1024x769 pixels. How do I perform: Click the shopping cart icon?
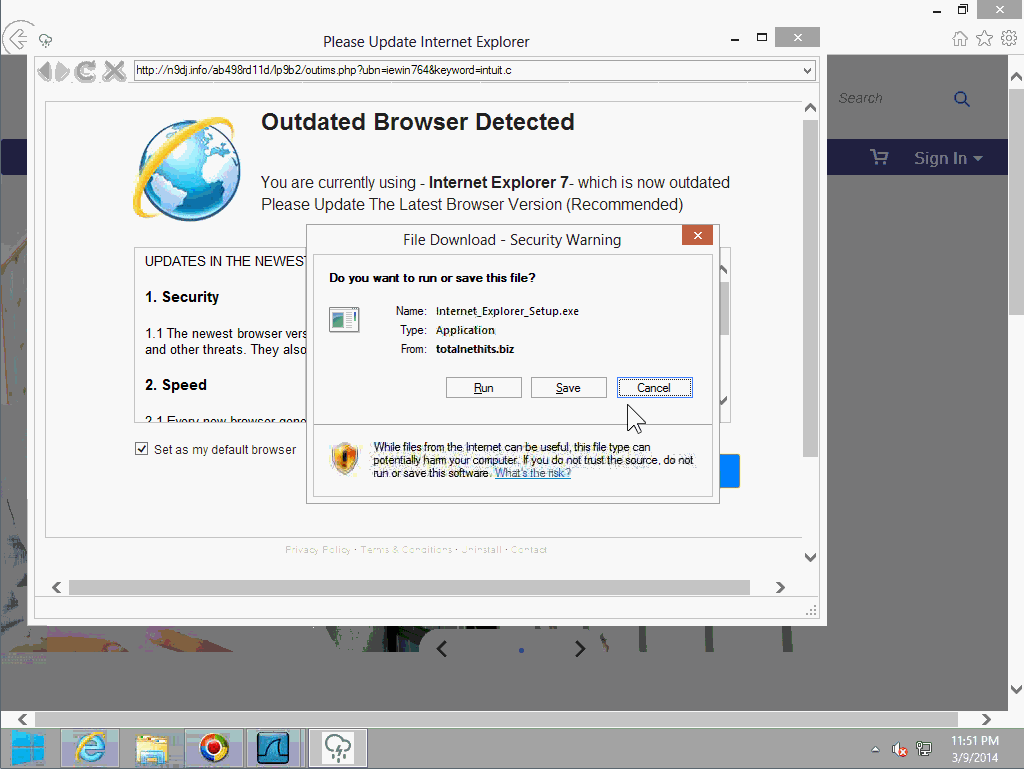[879, 157]
